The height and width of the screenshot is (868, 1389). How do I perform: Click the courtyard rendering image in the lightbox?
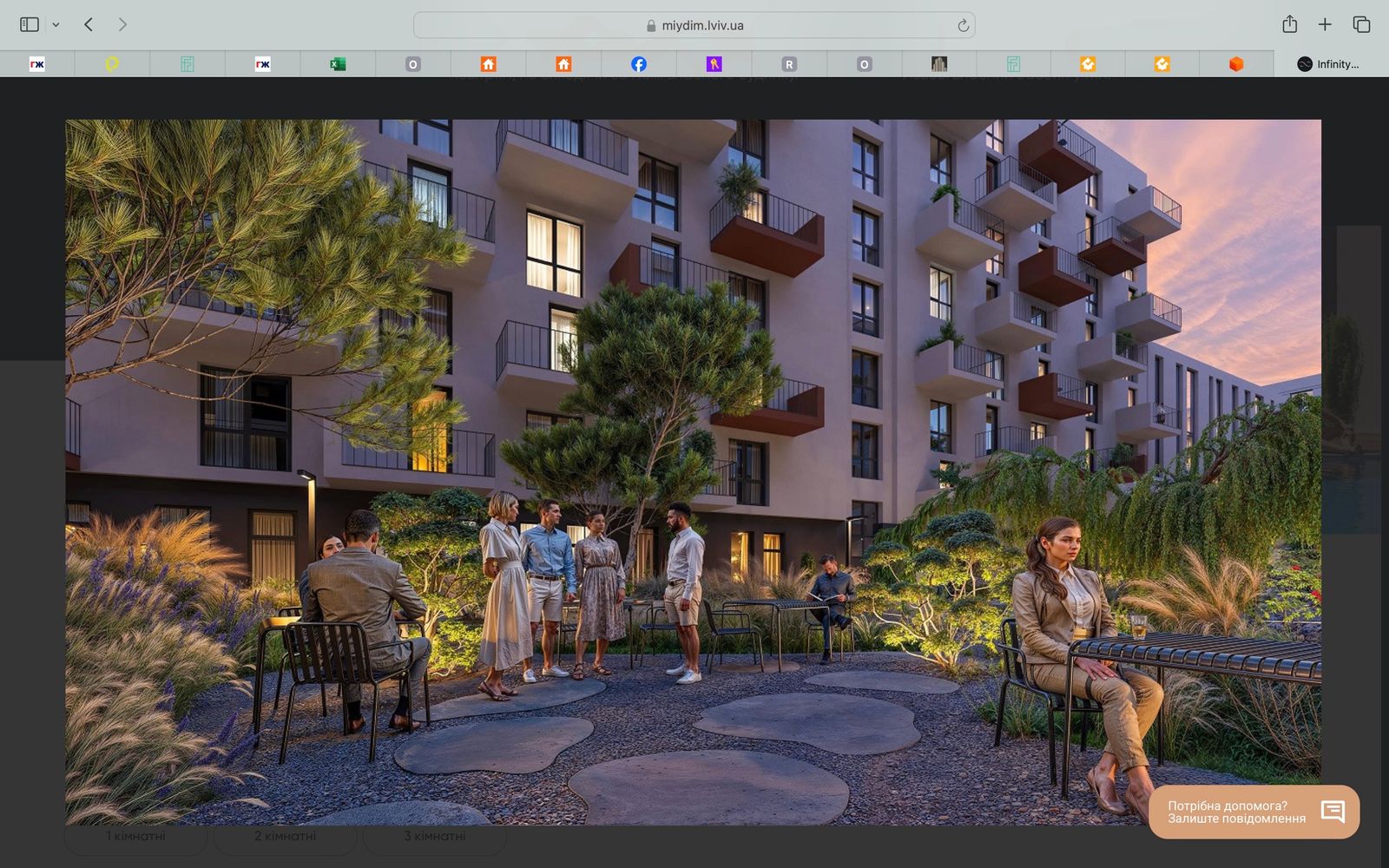click(x=693, y=472)
